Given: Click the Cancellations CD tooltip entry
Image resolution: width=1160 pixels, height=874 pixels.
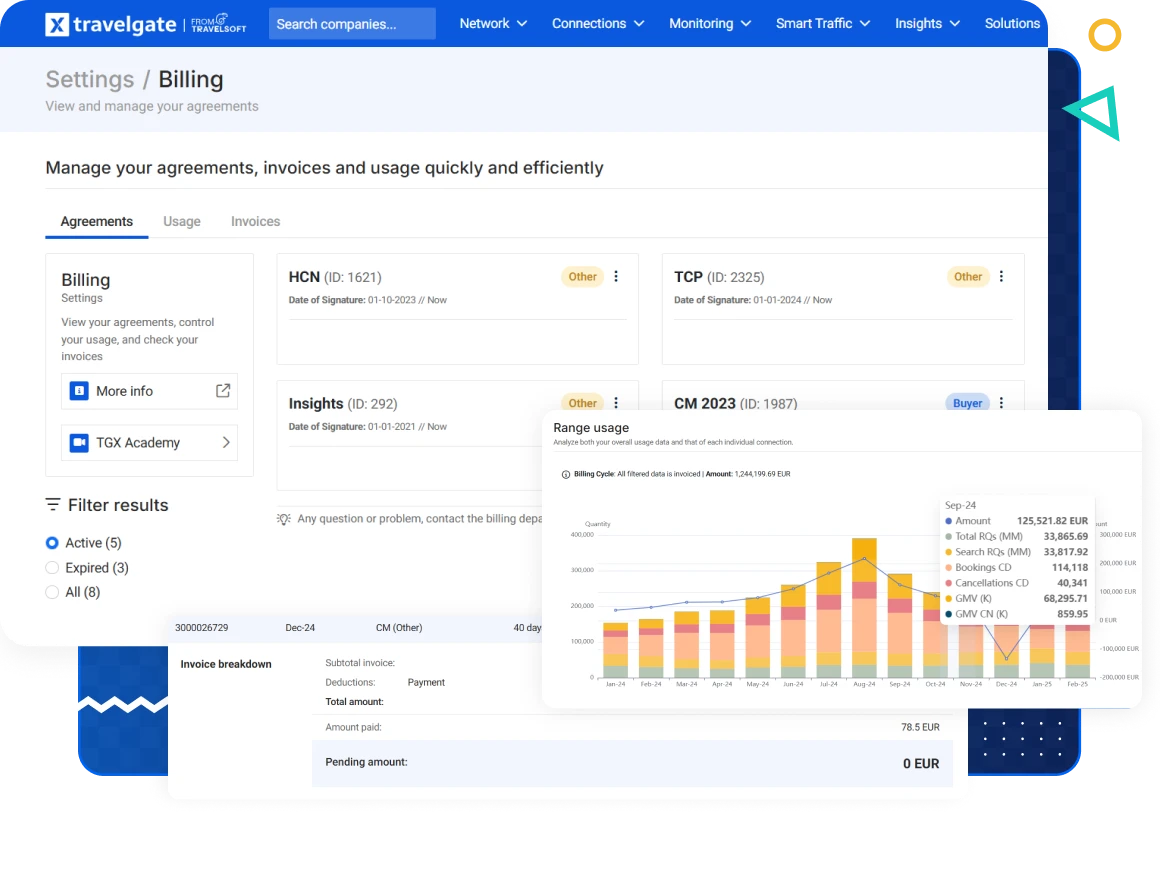Looking at the screenshot, I should click(x=1016, y=583).
